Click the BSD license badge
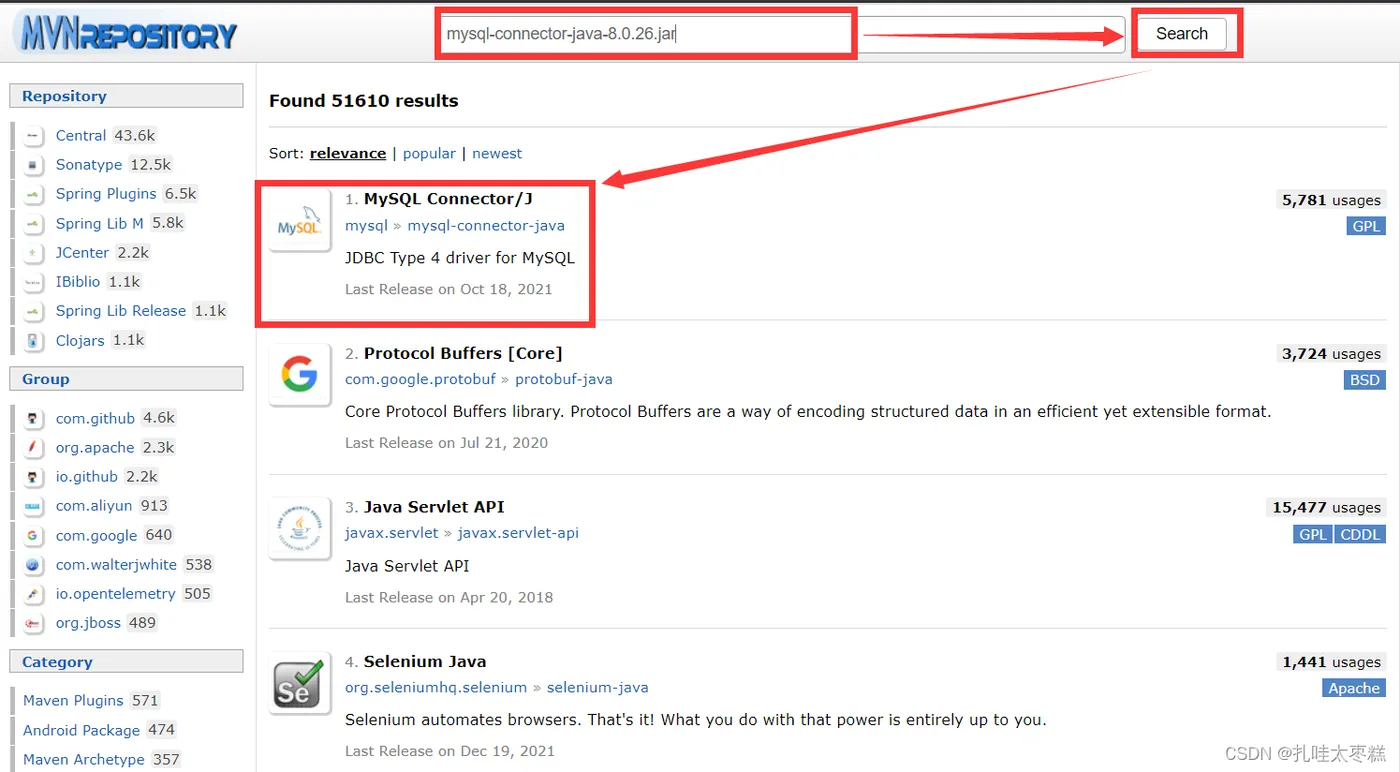Screen dimensions: 1400x772 (1365, 380)
